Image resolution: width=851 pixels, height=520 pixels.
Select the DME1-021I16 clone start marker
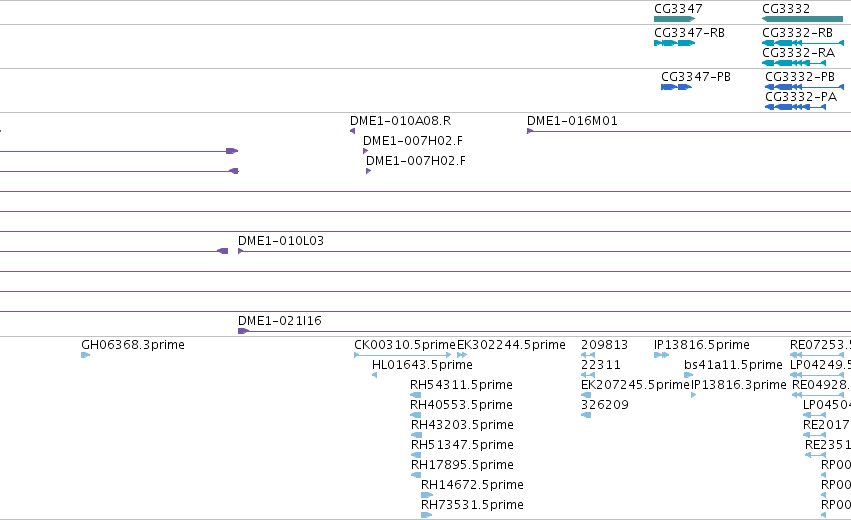tap(243, 331)
